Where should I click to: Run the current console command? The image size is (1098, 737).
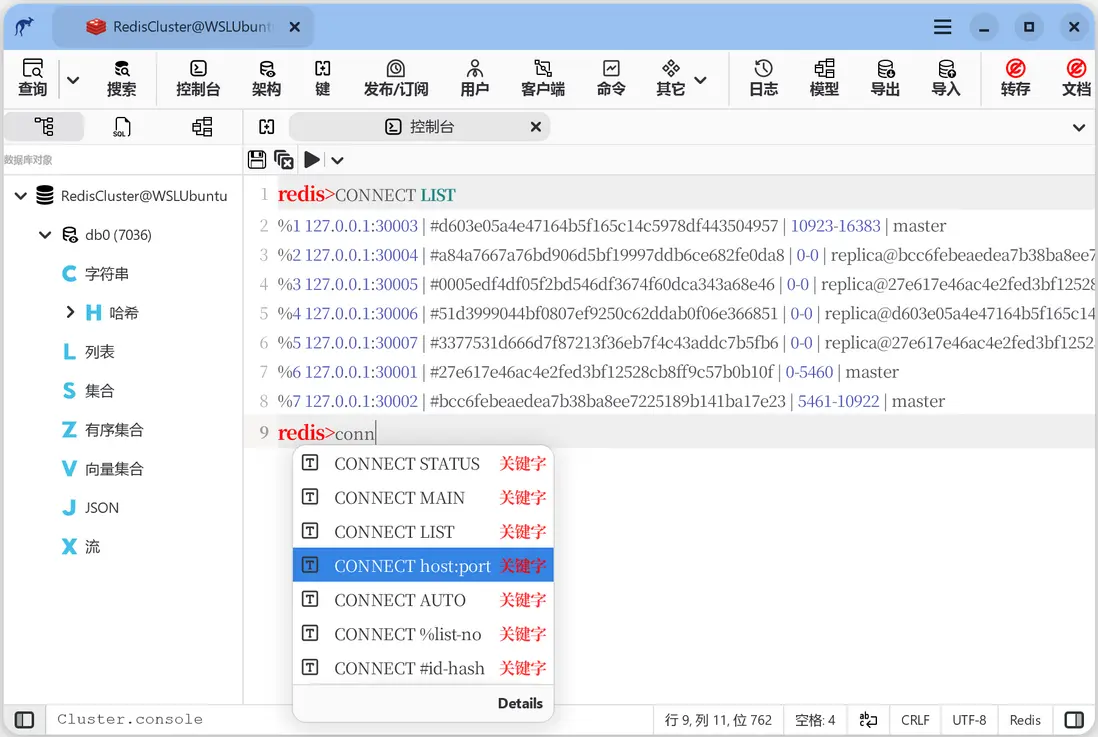click(x=312, y=160)
